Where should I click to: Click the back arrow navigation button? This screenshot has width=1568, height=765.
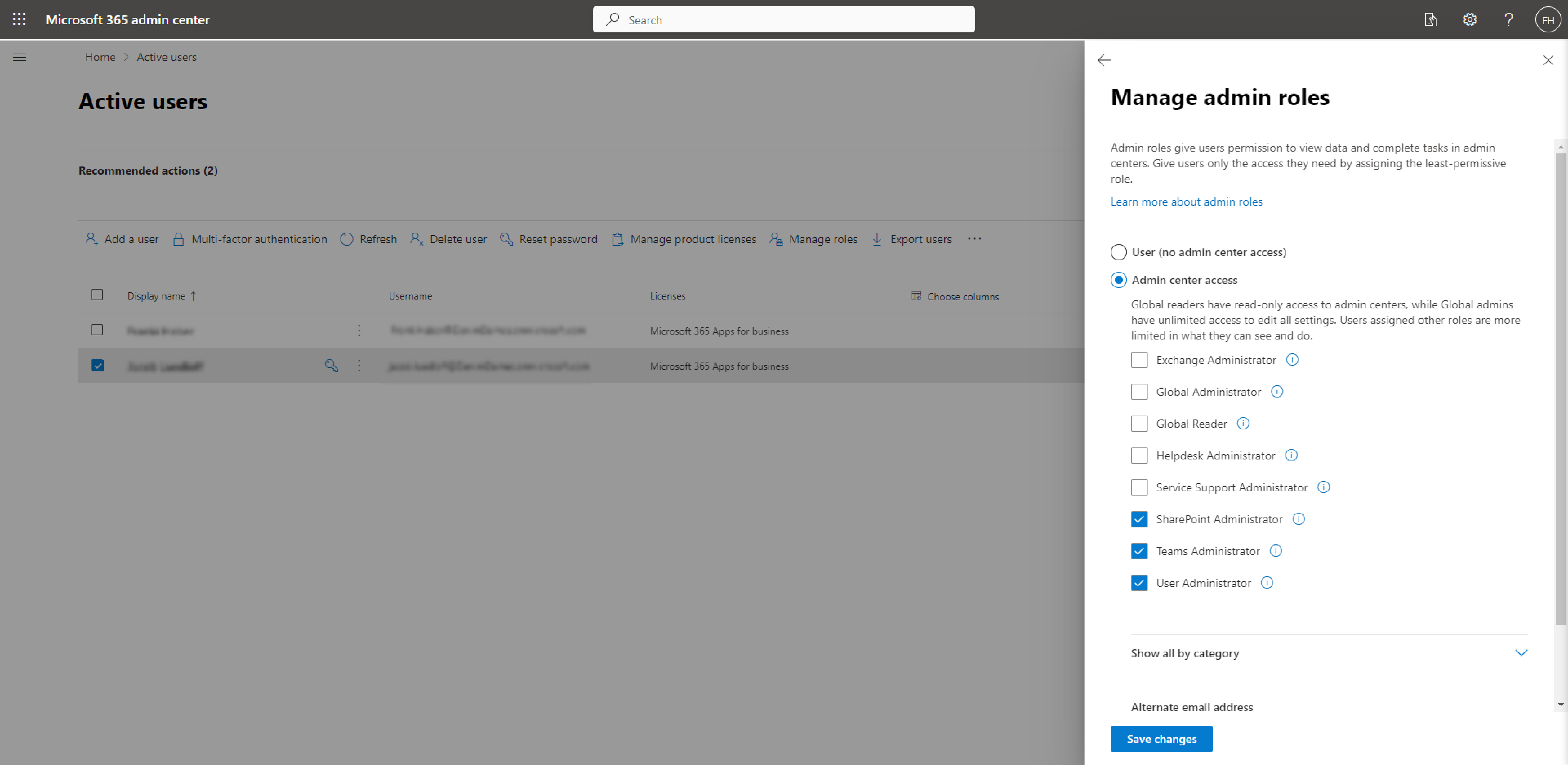pos(1103,60)
